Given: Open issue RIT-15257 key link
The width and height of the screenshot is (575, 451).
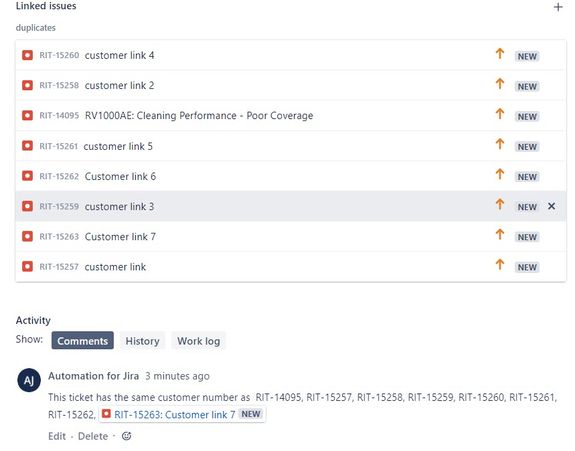Looking at the screenshot, I should coord(59,267).
